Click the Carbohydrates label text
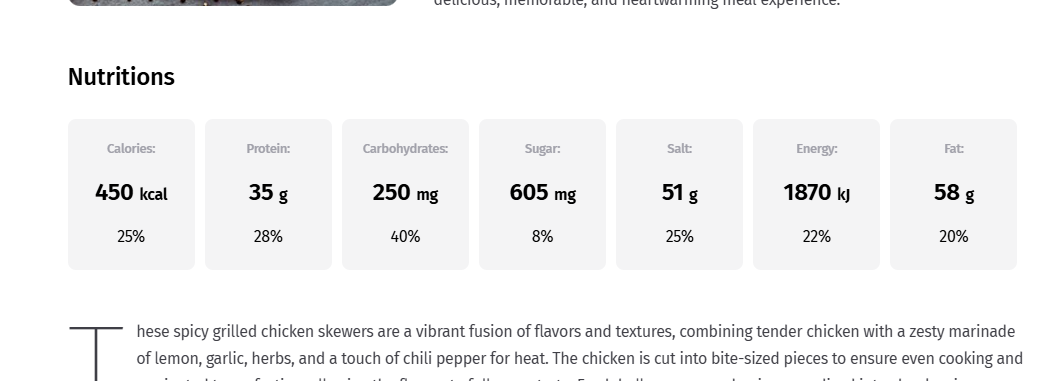The image size is (1039, 381). click(x=406, y=148)
